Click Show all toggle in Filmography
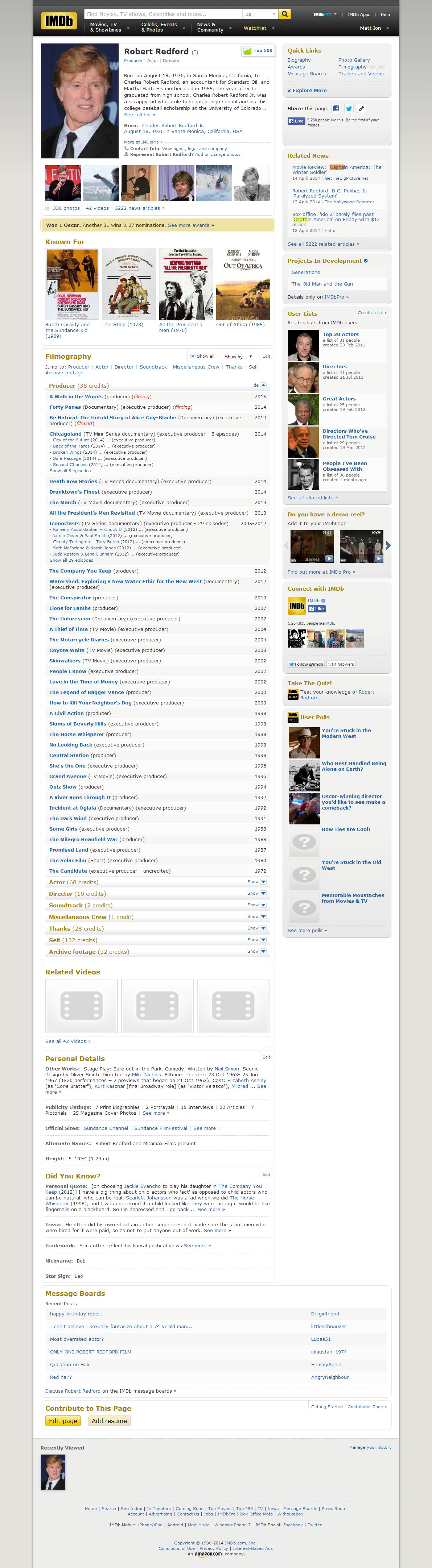The height and width of the screenshot is (1568, 432). point(202,356)
